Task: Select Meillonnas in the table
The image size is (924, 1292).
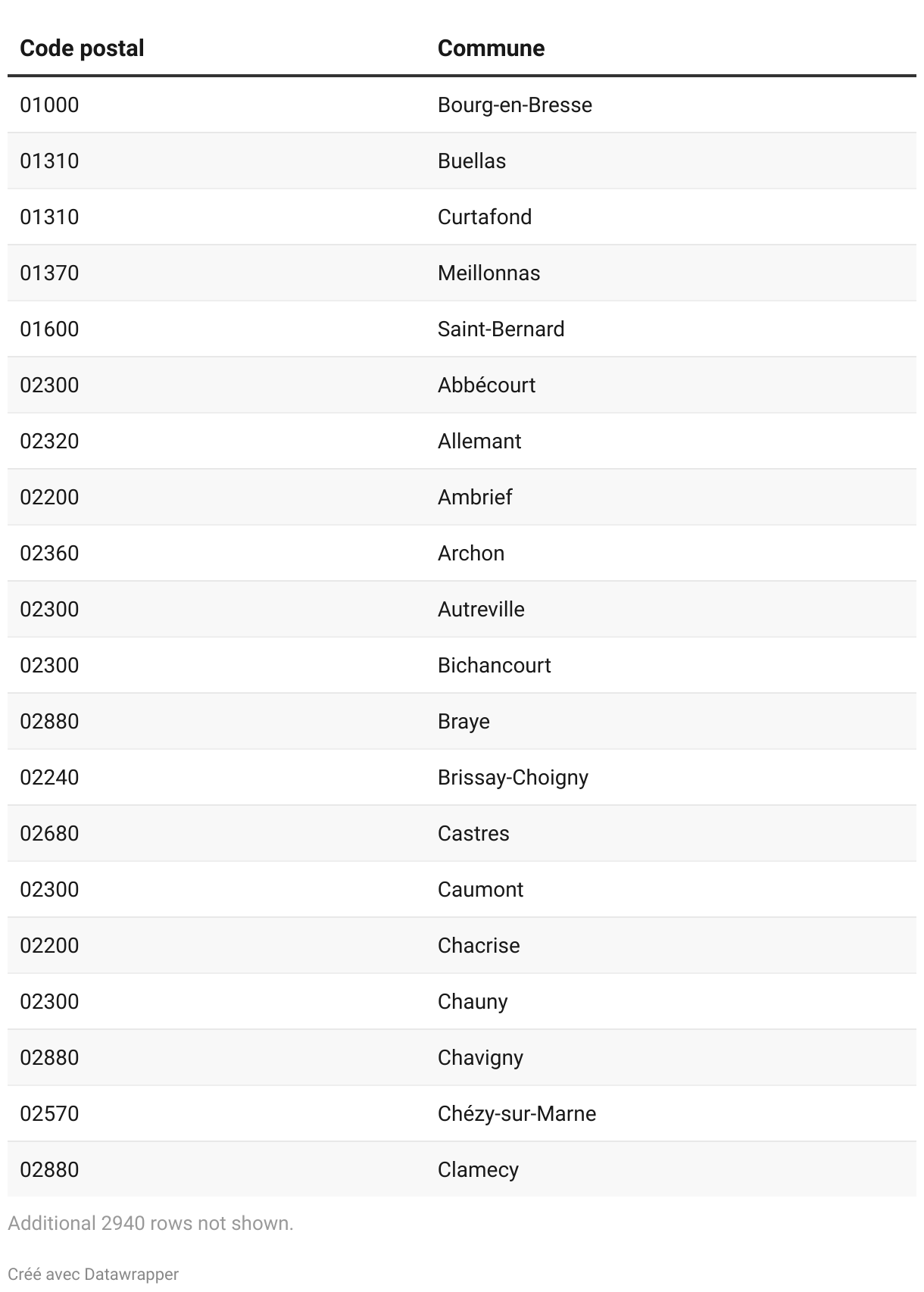Action: tap(489, 273)
